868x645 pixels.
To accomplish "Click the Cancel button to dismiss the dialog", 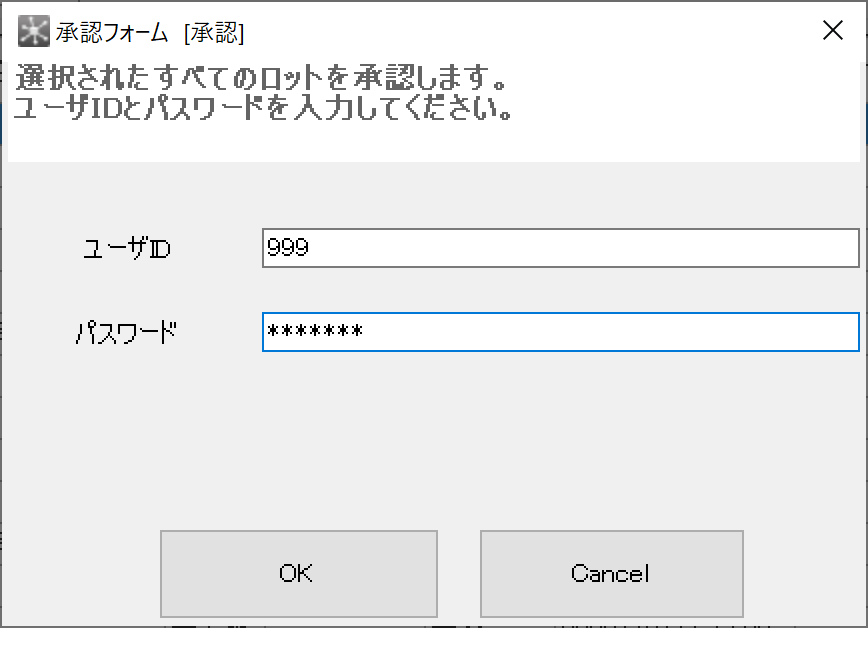I will tap(611, 573).
